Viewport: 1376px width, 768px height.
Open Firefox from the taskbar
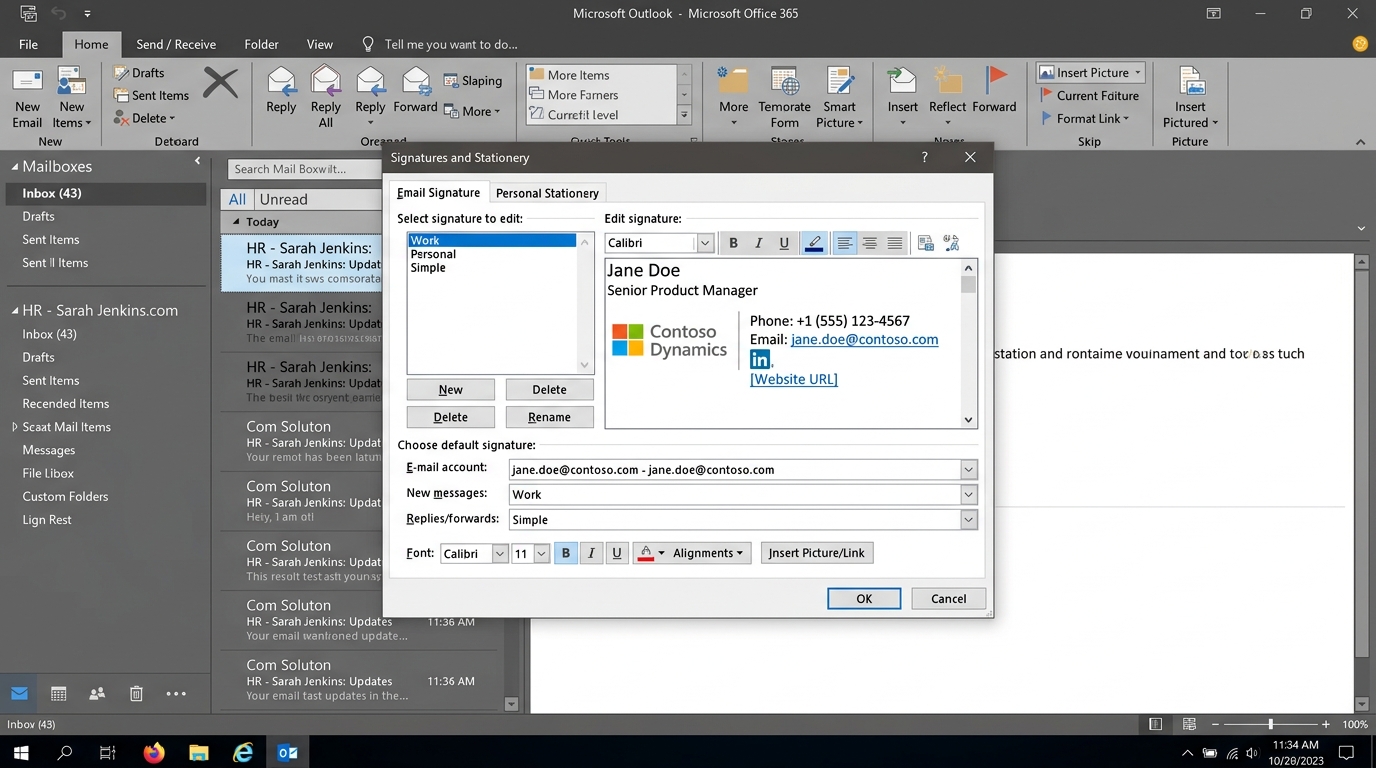(153, 752)
